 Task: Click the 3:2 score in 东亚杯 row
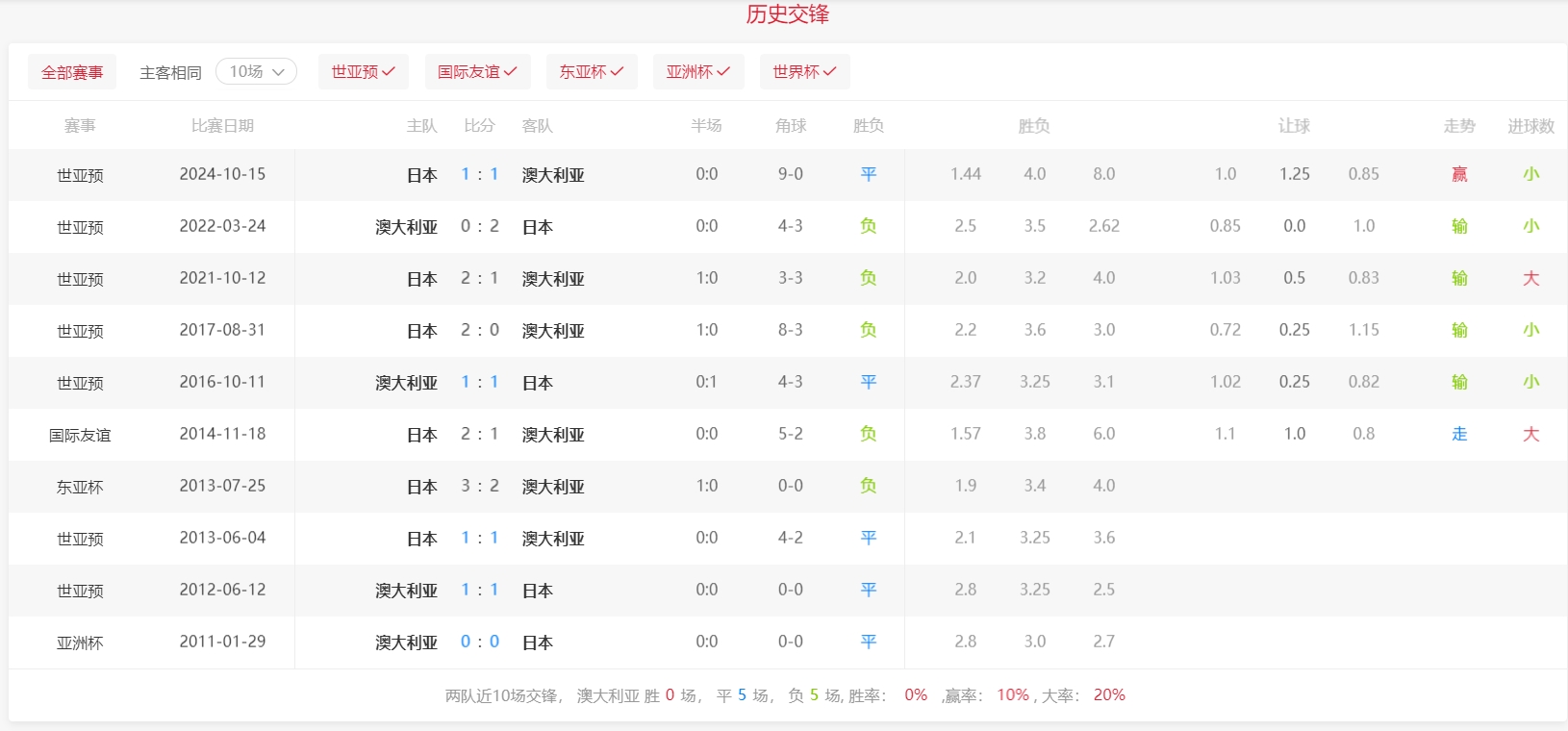tap(479, 486)
